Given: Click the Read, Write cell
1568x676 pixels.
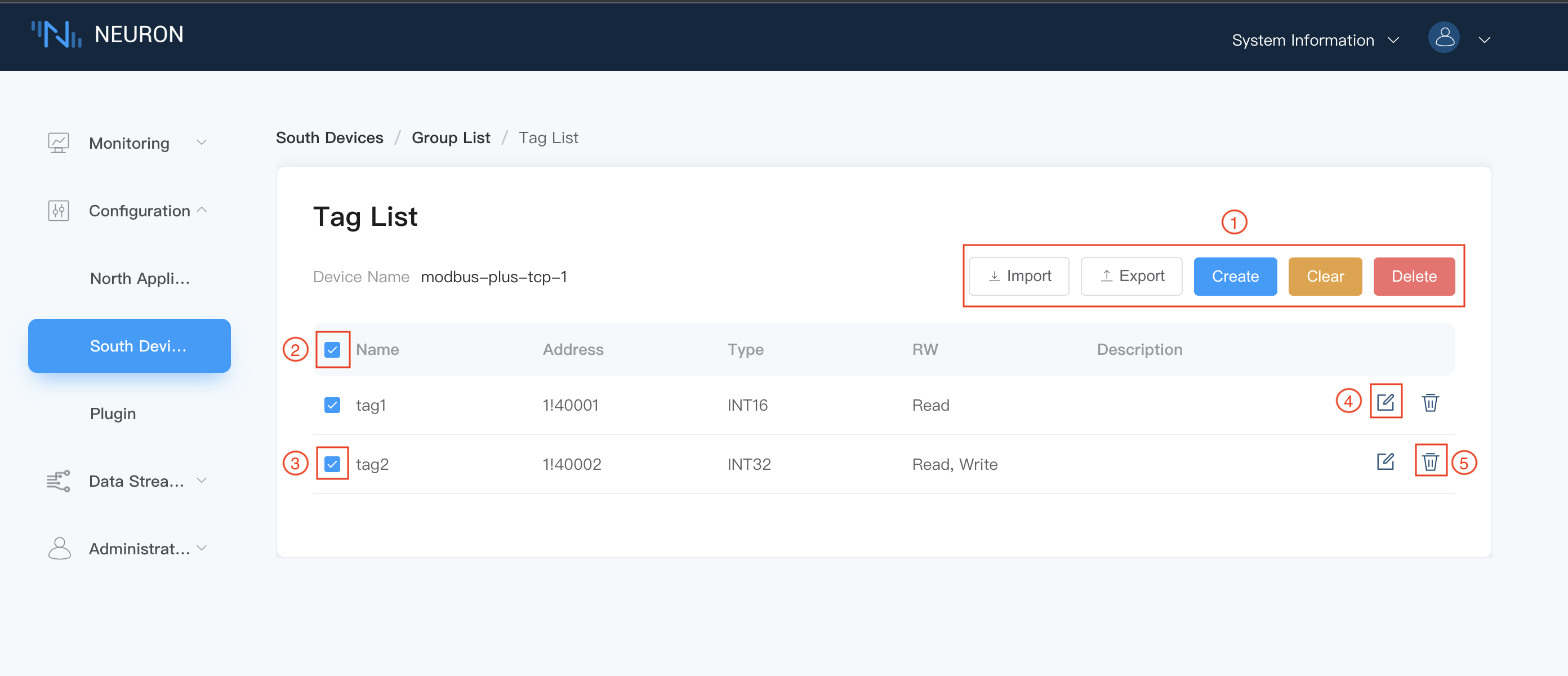Looking at the screenshot, I should tap(955, 464).
